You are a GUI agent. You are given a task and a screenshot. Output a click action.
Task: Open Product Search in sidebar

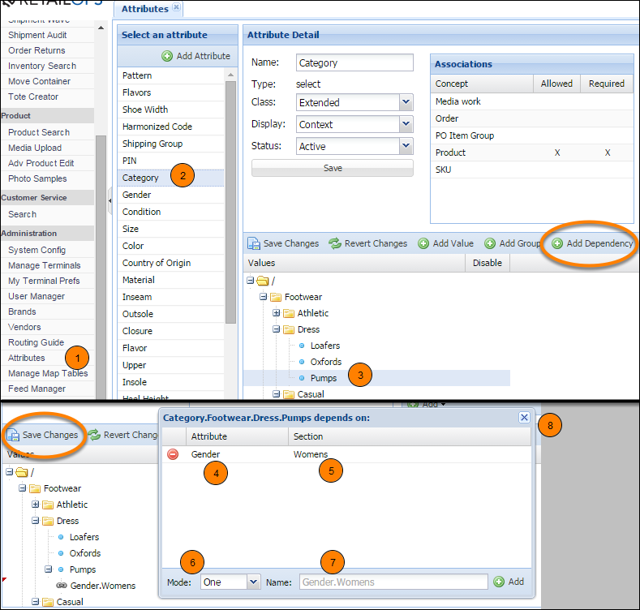click(39, 132)
